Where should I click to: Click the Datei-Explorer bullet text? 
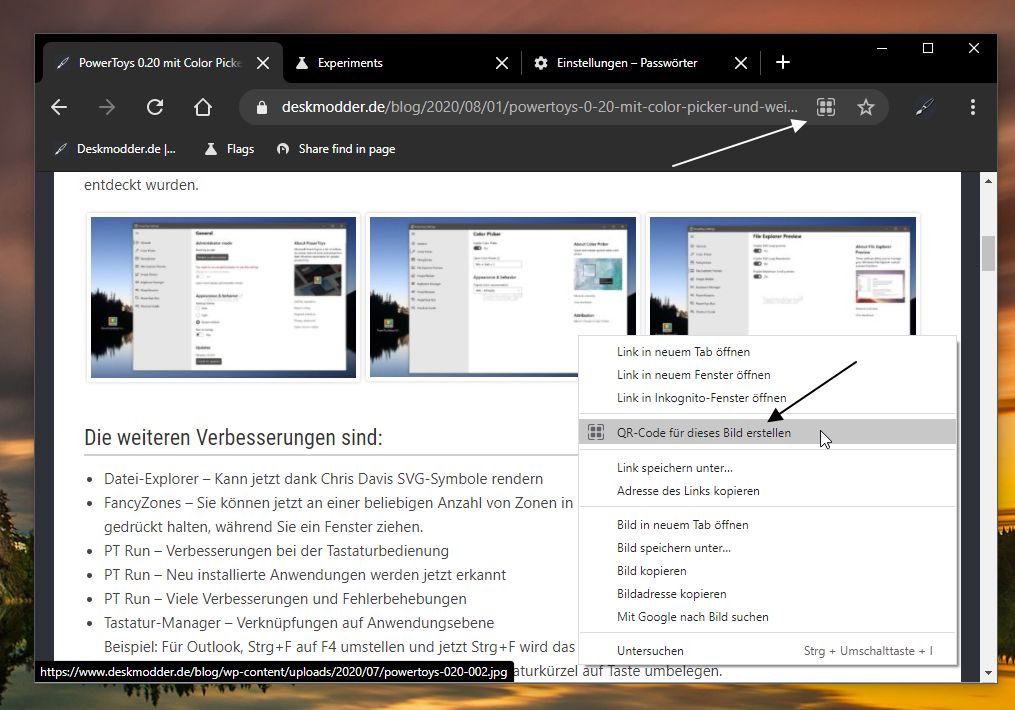pyautogui.click(x=324, y=479)
